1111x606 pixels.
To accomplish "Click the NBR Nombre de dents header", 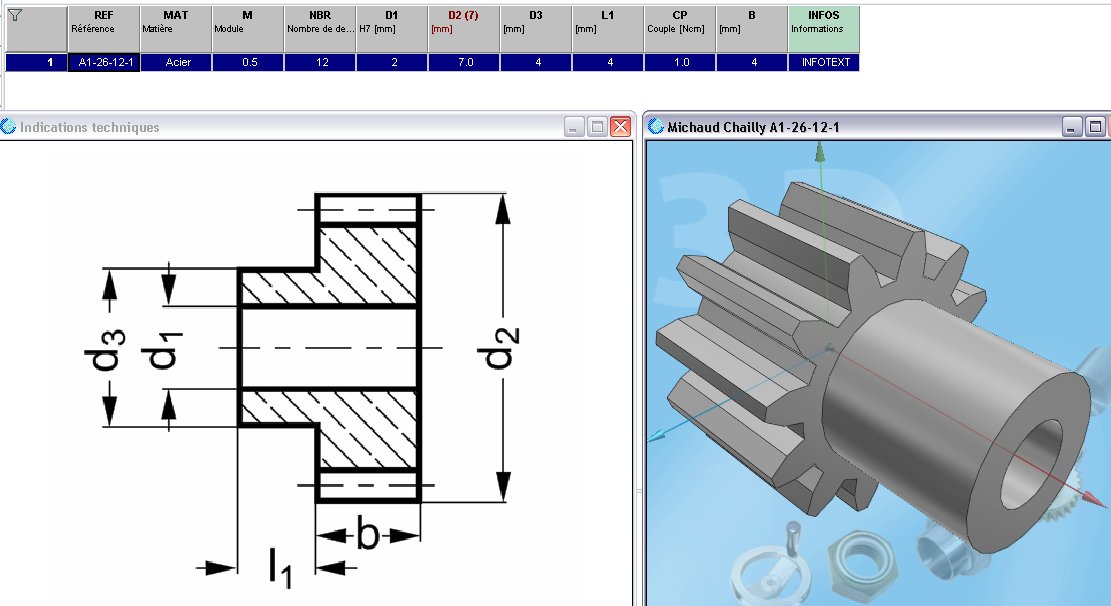I will 320,29.
